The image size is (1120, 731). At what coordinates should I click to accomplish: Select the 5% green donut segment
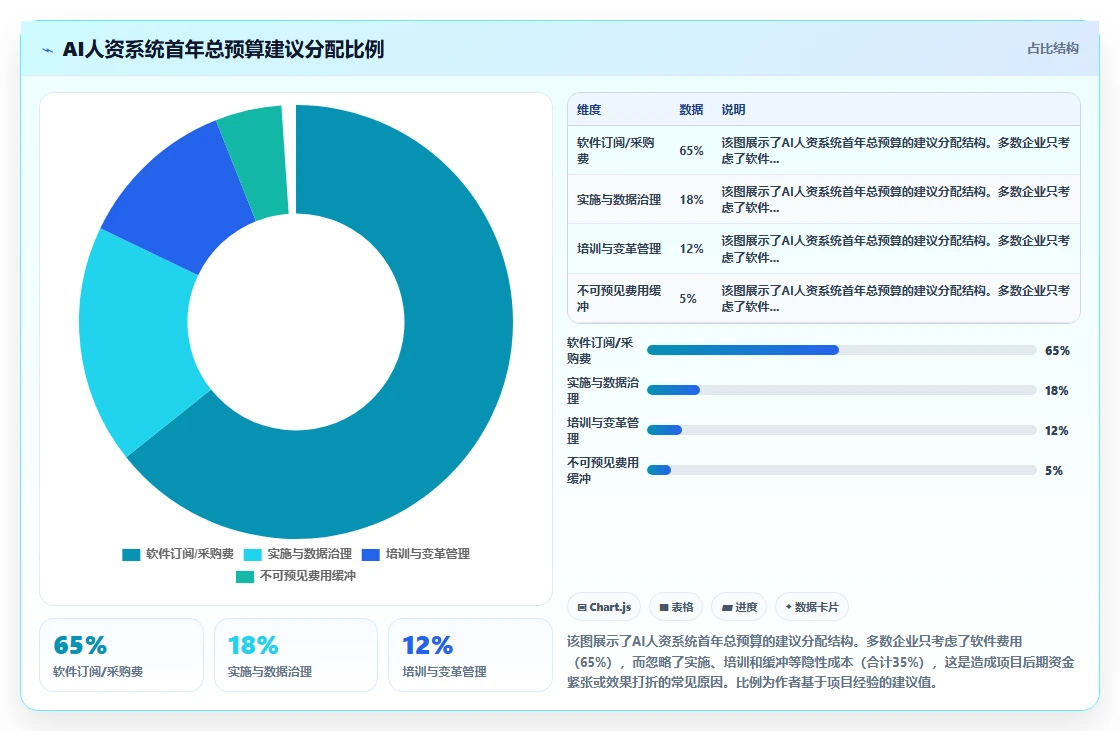coord(255,161)
